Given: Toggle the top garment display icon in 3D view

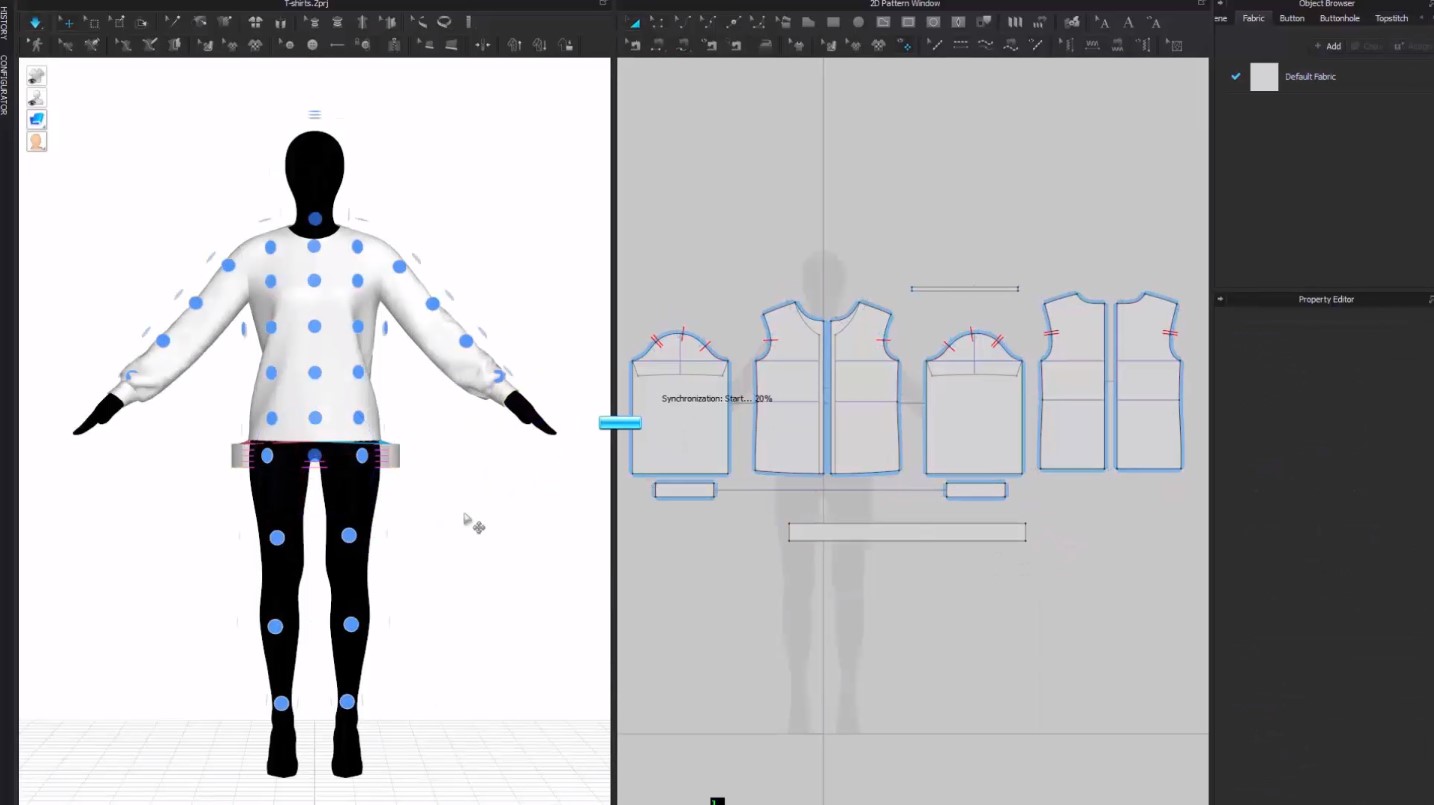Looking at the screenshot, I should (x=36, y=75).
